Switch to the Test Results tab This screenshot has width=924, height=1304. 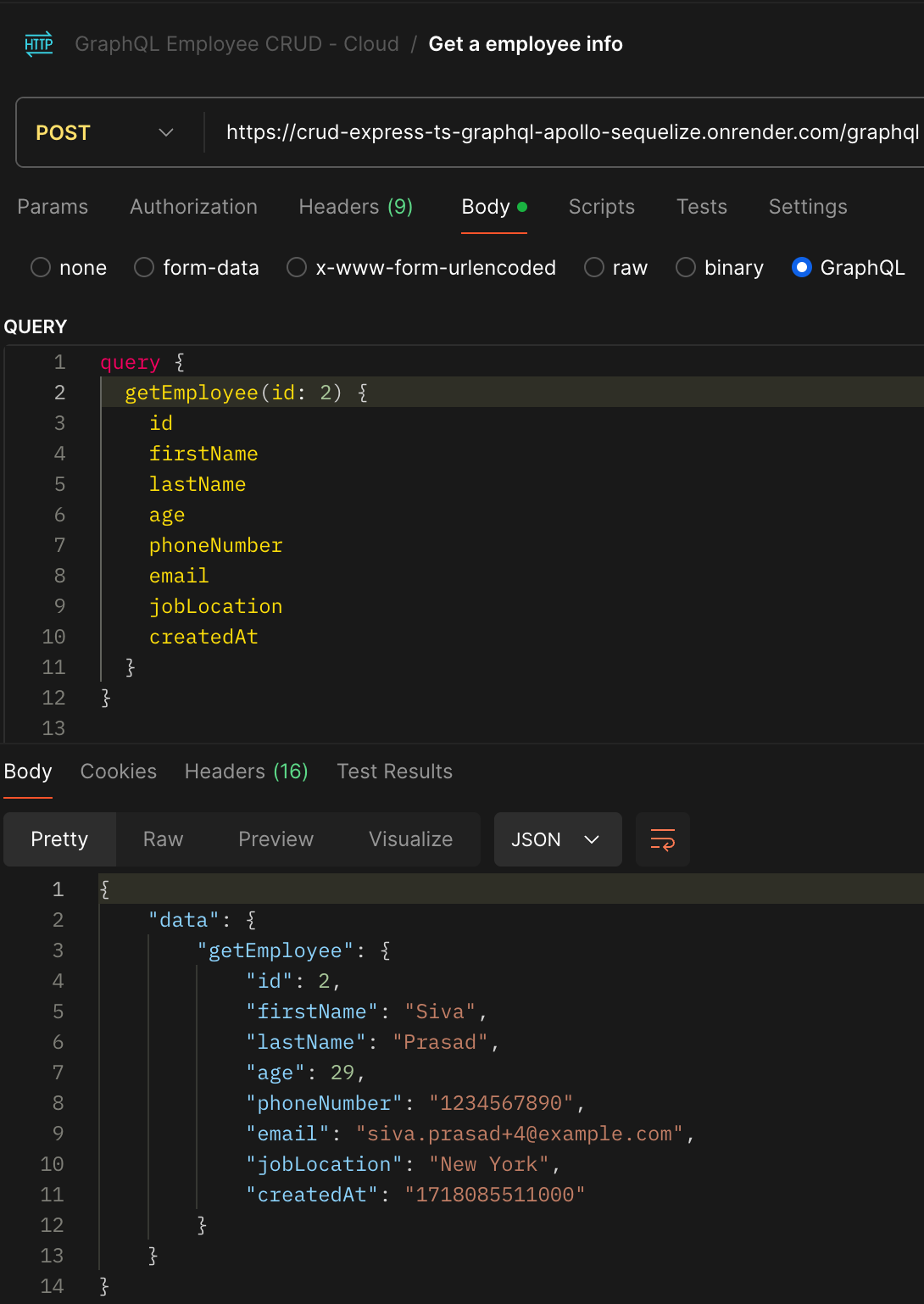(x=395, y=772)
